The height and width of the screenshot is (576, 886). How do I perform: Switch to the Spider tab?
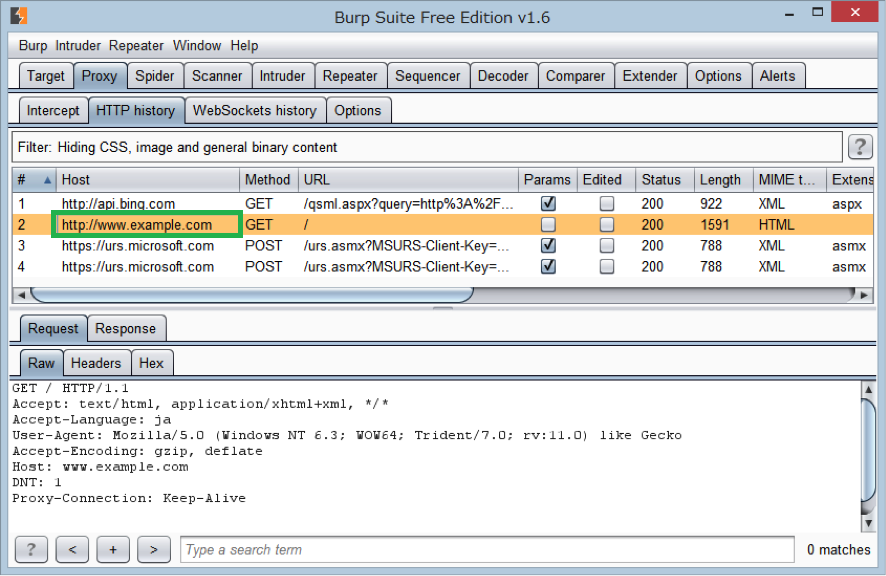coord(154,76)
